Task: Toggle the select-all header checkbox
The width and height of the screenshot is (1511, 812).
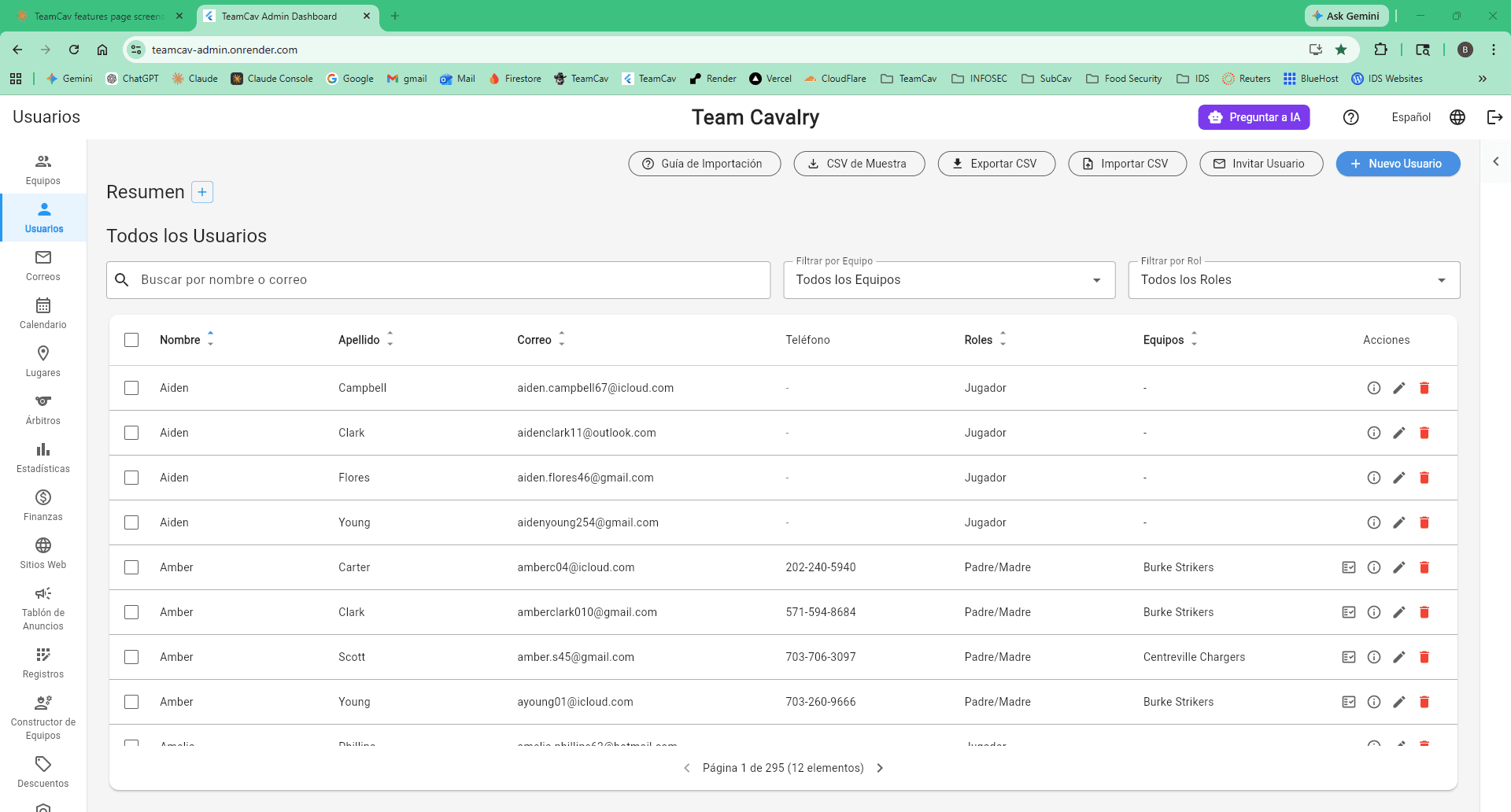Action: click(x=131, y=340)
